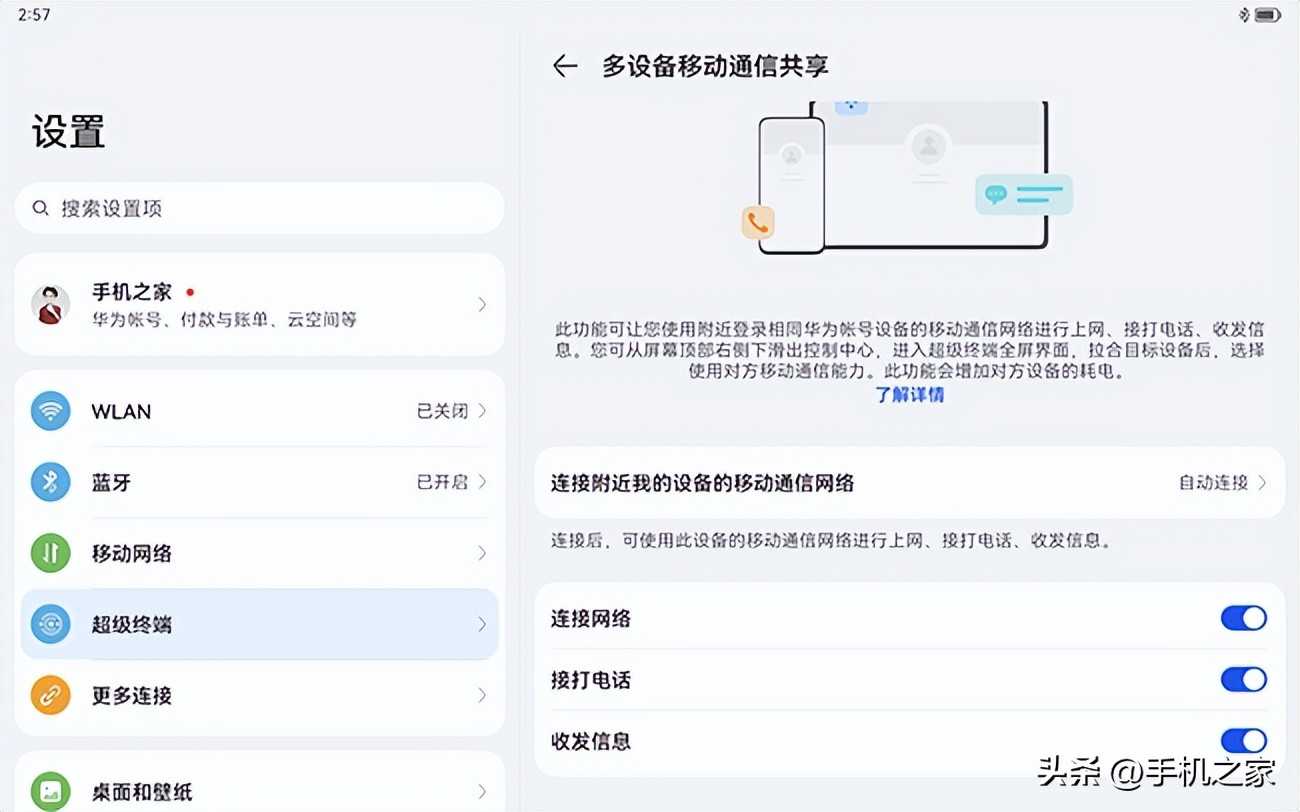This screenshot has height=812, width=1300.
Task: Click the search magnifier icon
Action: (x=40, y=208)
